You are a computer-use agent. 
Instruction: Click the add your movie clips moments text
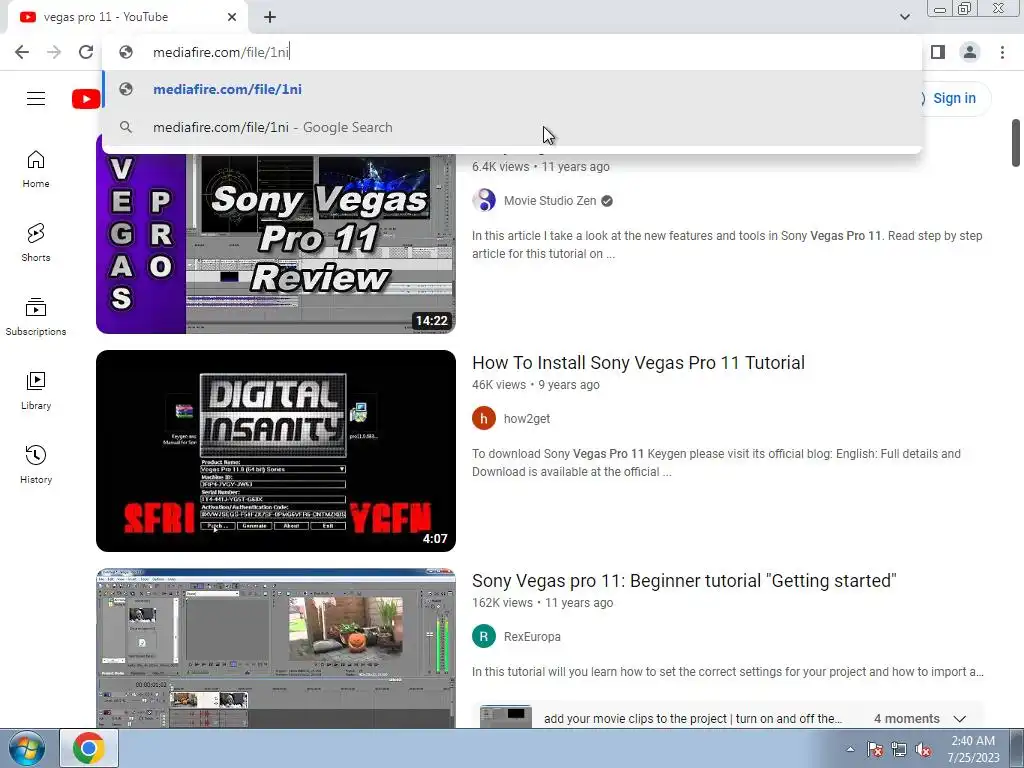click(x=692, y=719)
